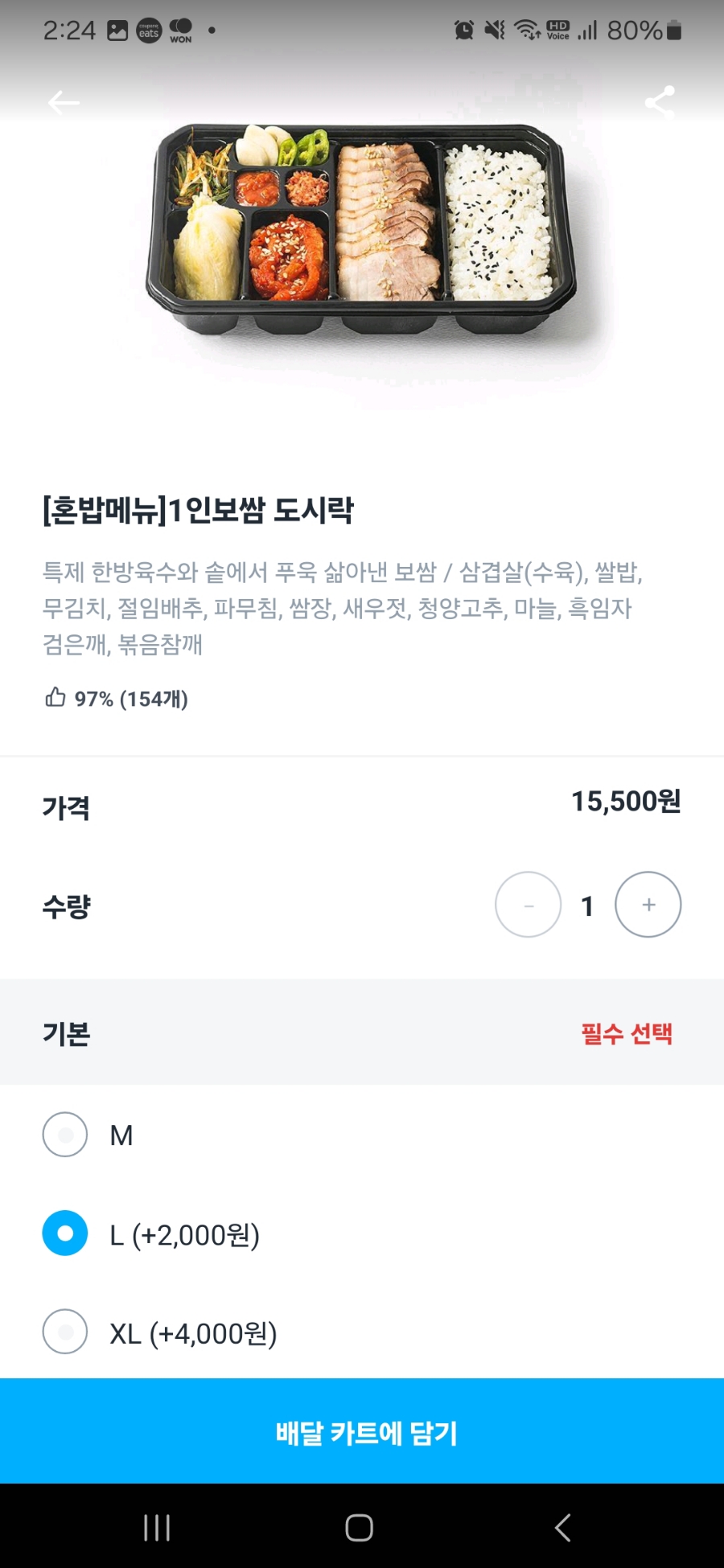Tap the back arrow at top left
This screenshot has height=1568, width=724.
(64, 102)
